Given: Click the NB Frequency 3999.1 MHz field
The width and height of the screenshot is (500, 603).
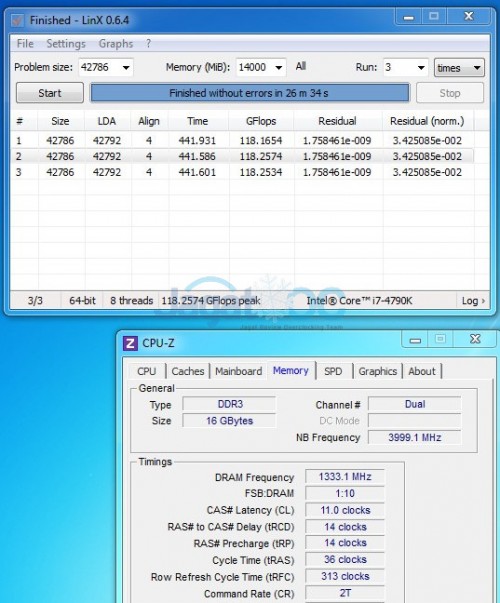Looking at the screenshot, I should tap(415, 437).
